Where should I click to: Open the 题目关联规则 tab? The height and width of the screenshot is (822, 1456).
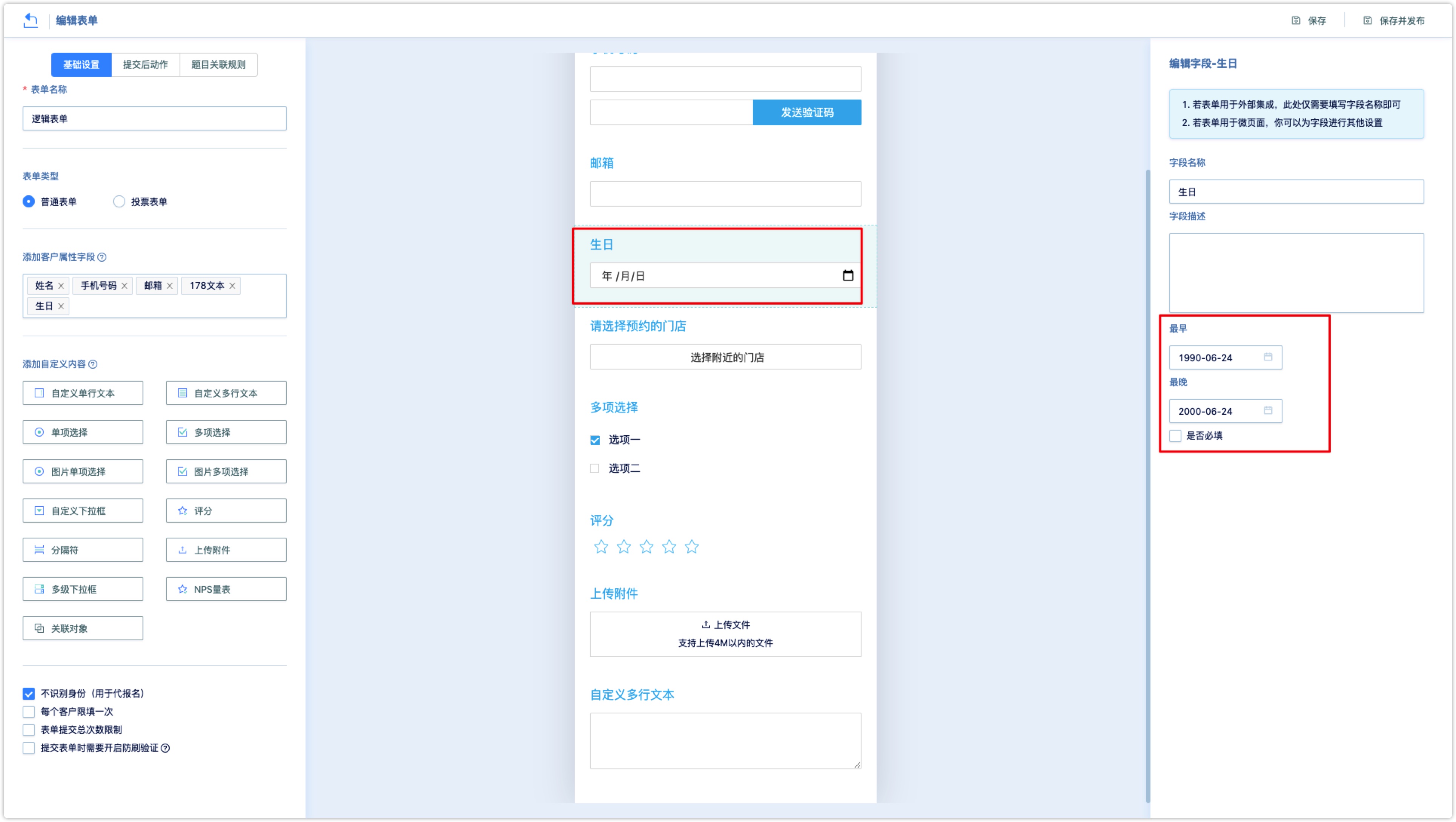click(x=218, y=64)
